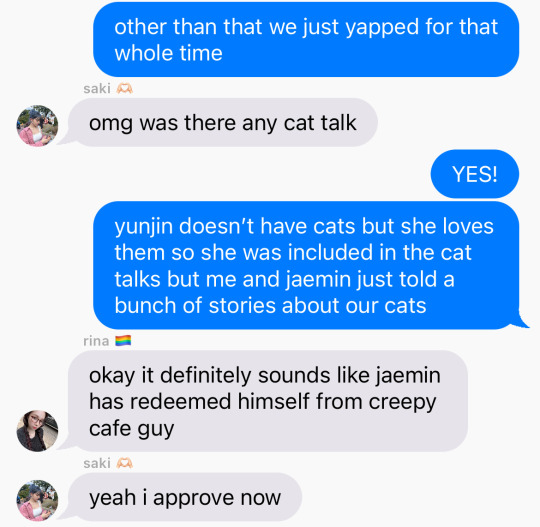Tap the tail of the long blue cat bubble
This screenshot has width=540, height=527.
[520, 321]
